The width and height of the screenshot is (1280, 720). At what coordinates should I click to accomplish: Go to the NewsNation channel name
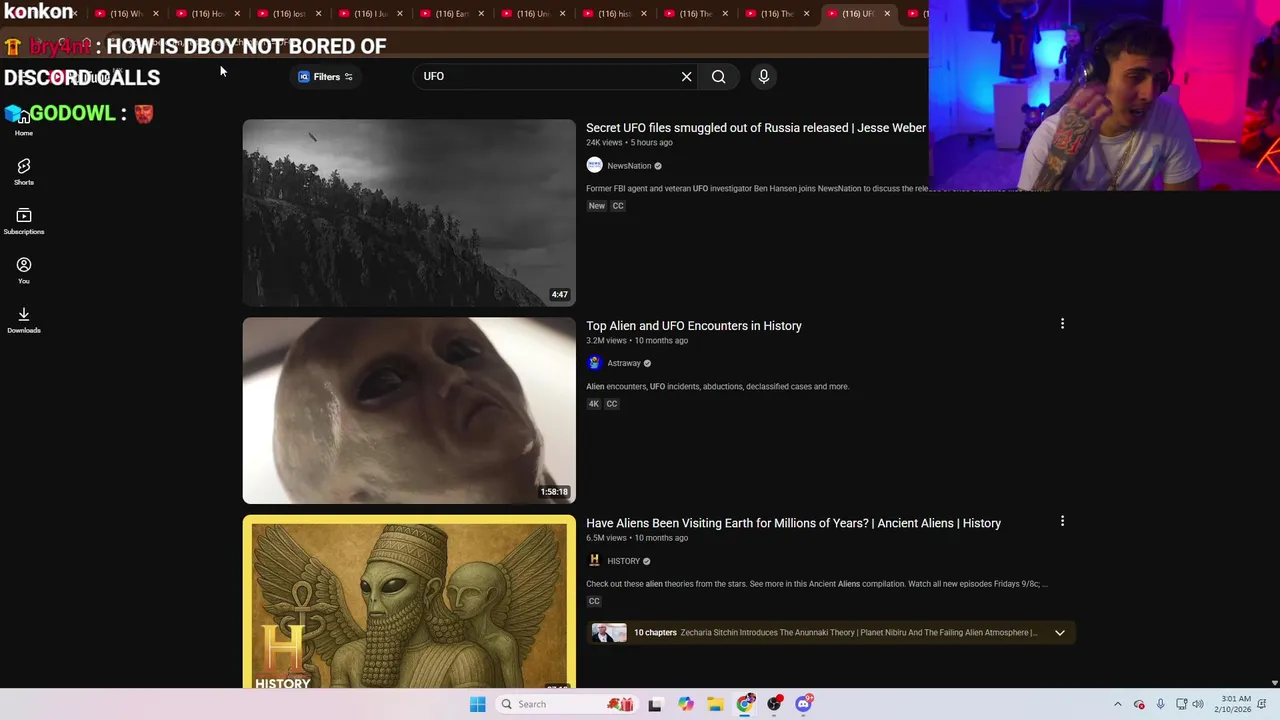(629, 166)
